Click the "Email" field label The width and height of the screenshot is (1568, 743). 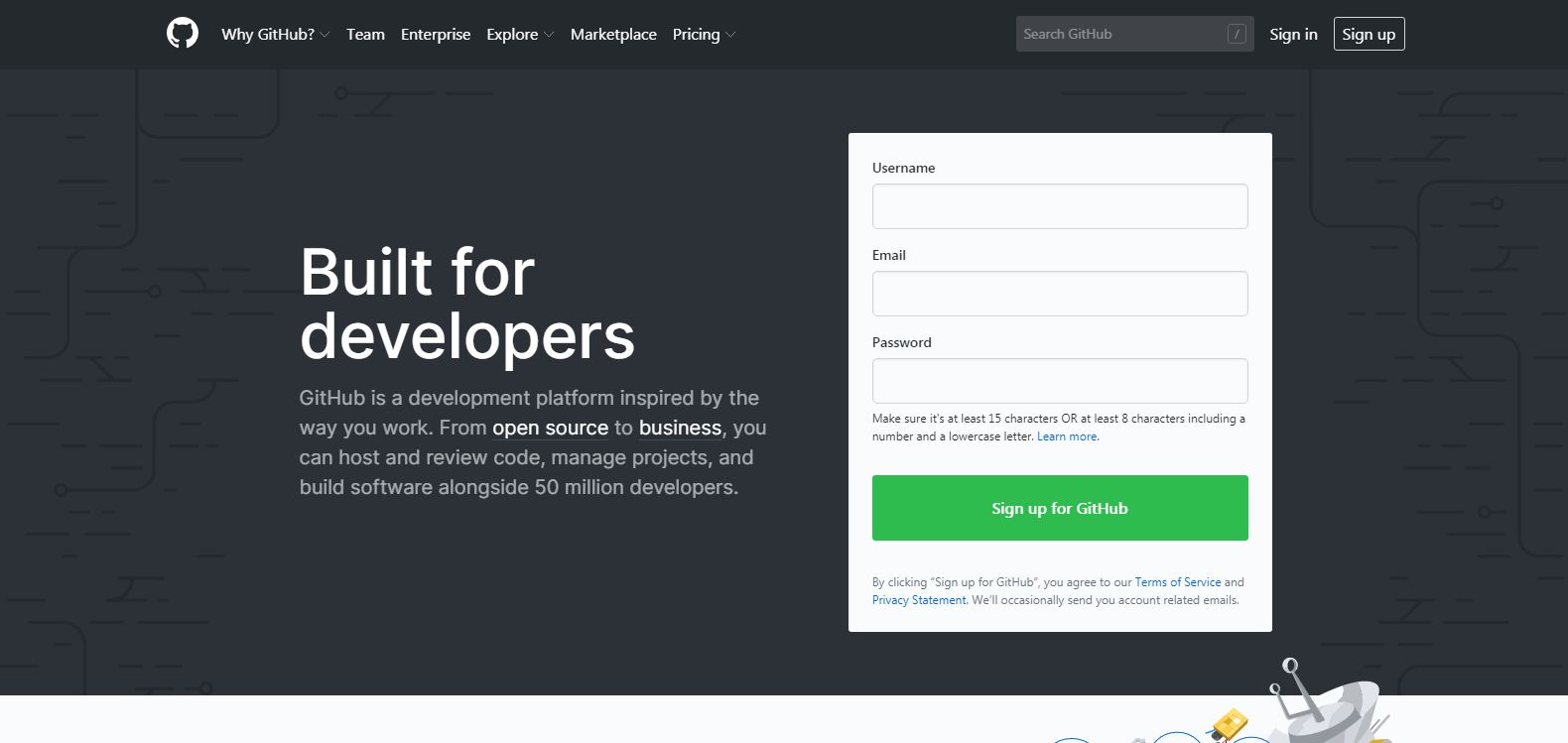888,255
